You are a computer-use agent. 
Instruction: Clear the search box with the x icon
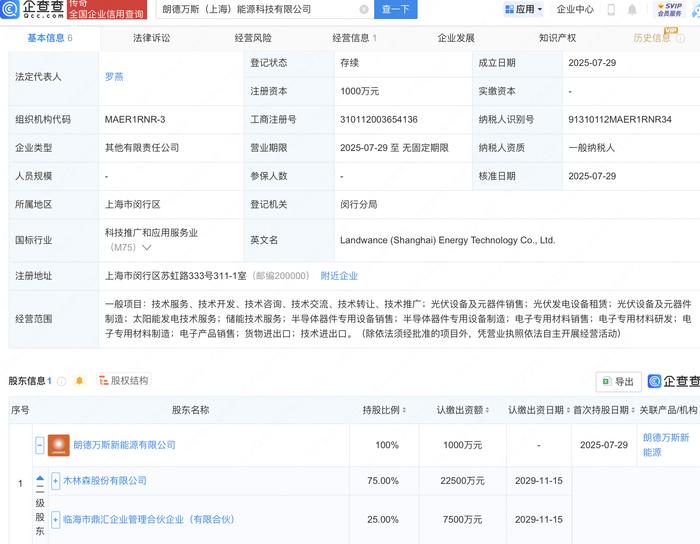[364, 9]
